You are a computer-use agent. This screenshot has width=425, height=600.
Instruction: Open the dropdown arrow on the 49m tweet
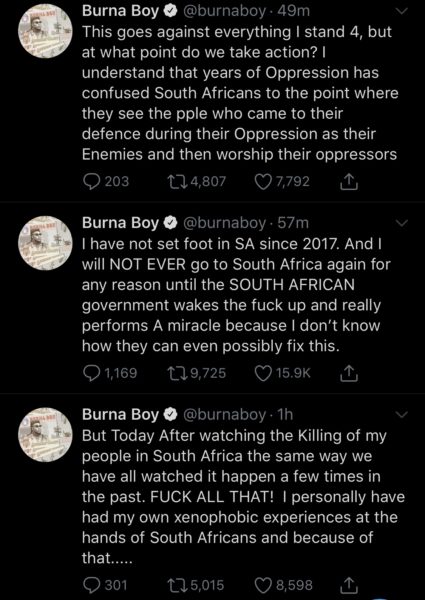403,12
